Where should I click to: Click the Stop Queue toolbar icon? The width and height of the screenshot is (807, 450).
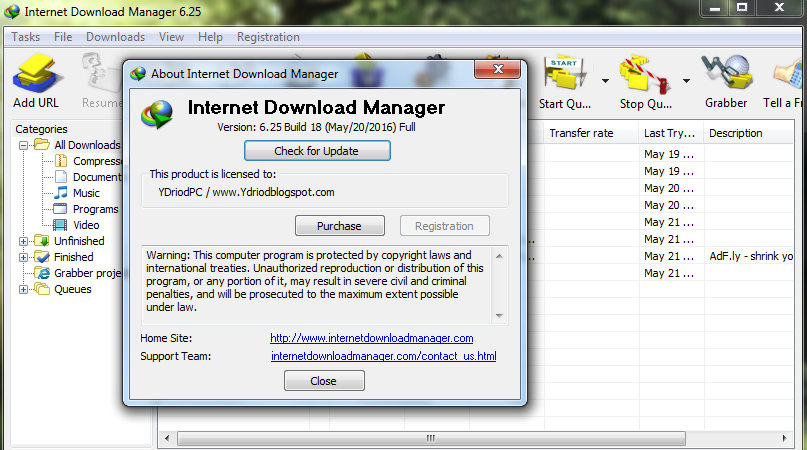645,75
